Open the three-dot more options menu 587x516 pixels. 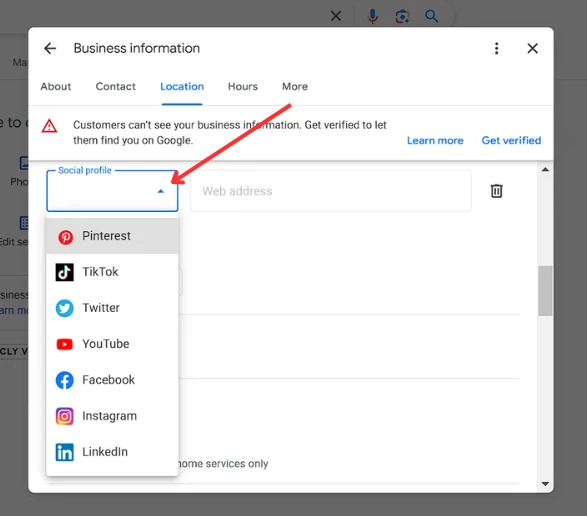496,48
